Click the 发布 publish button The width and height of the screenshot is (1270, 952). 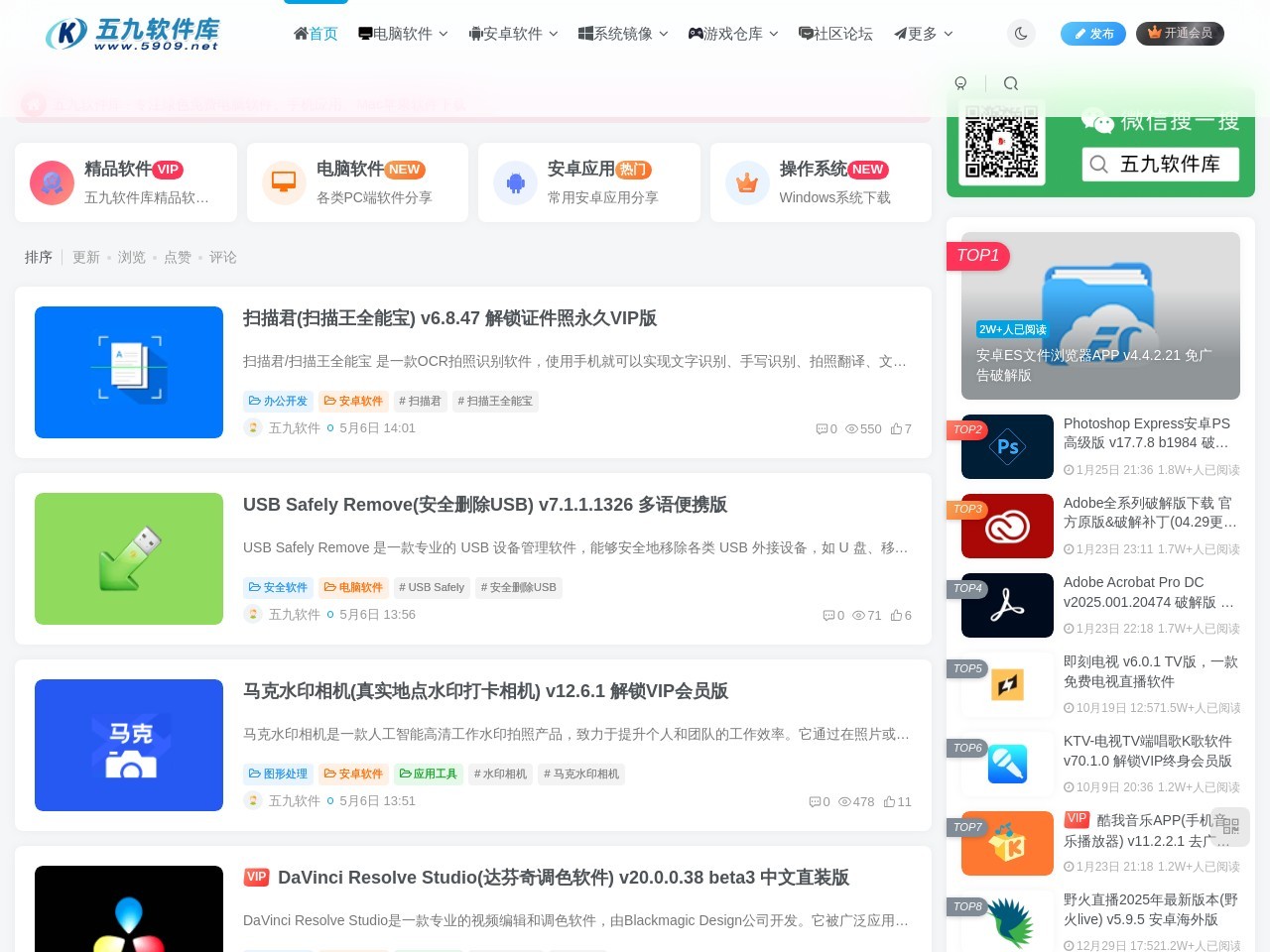tap(1093, 34)
